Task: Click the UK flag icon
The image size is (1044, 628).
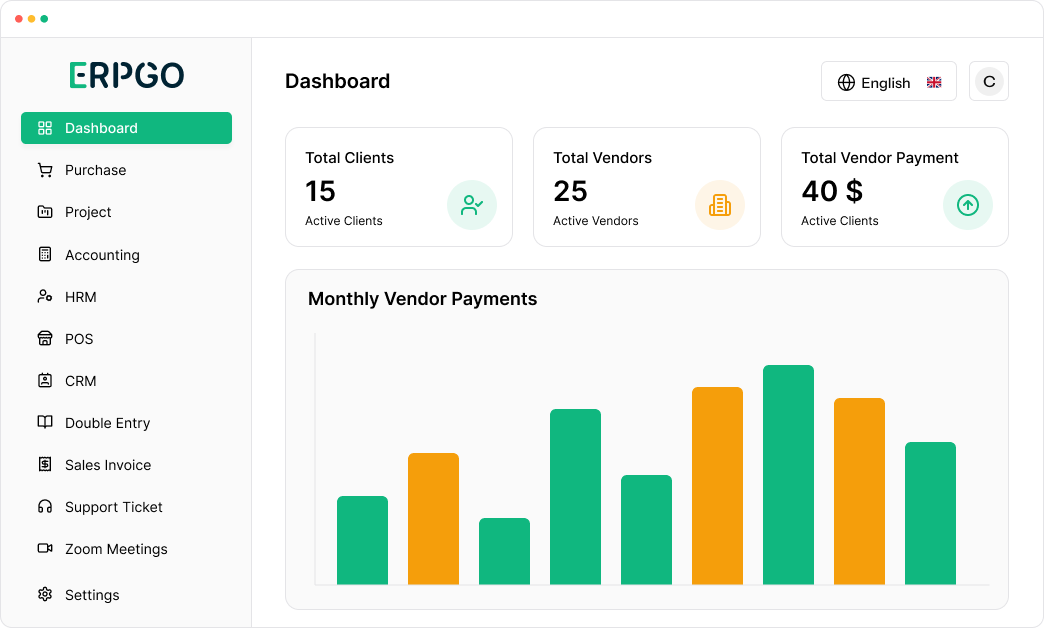Action: click(934, 83)
